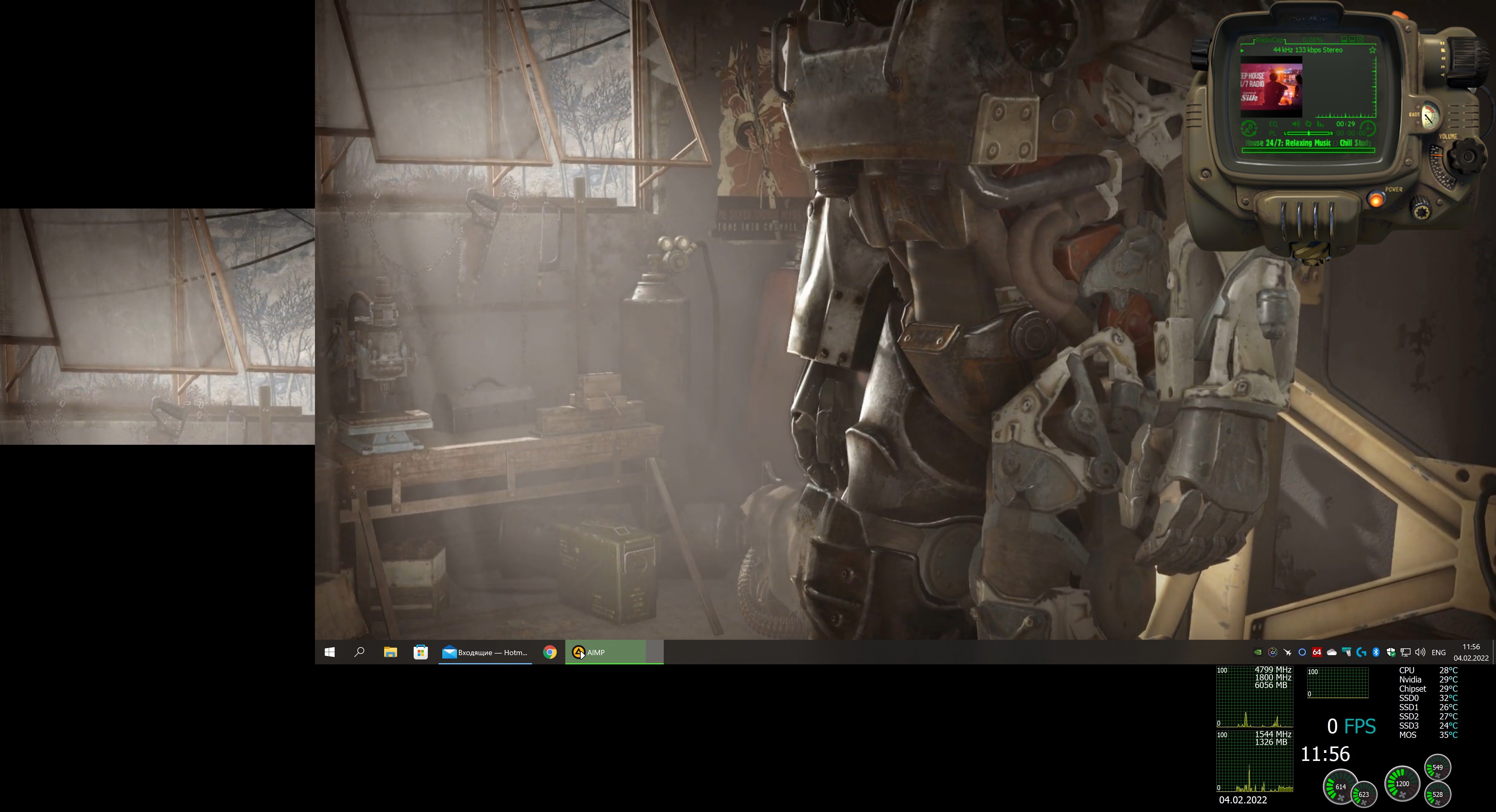Open the Windows Start menu
Screen dimensions: 1496x812
[x=330, y=652]
